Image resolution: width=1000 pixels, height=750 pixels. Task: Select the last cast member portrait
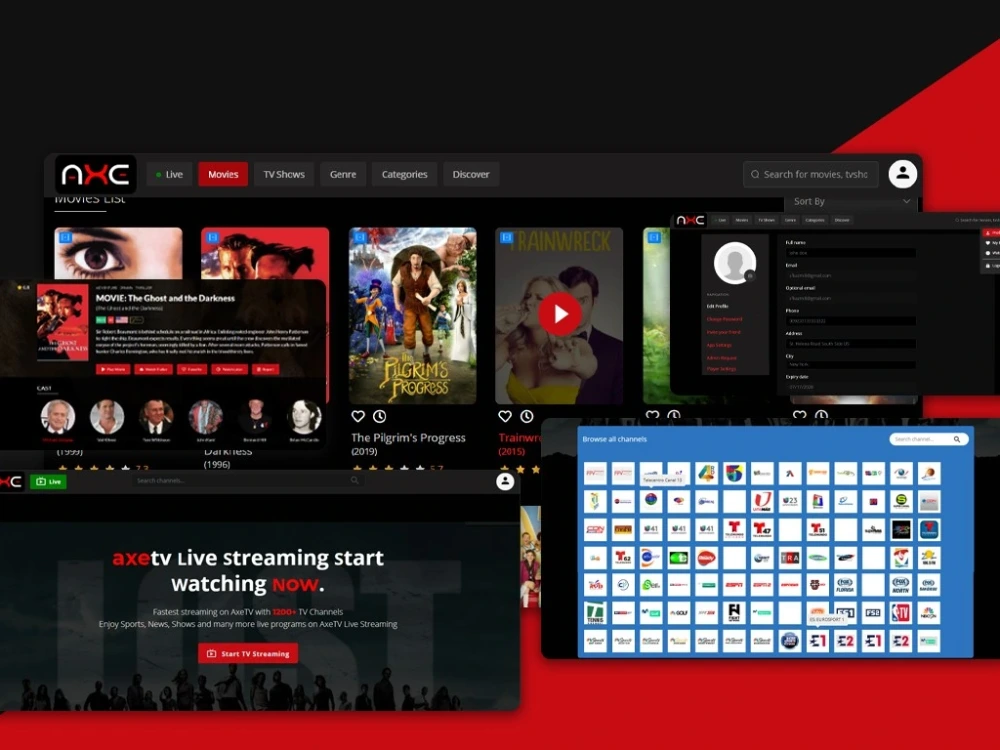[x=305, y=416]
